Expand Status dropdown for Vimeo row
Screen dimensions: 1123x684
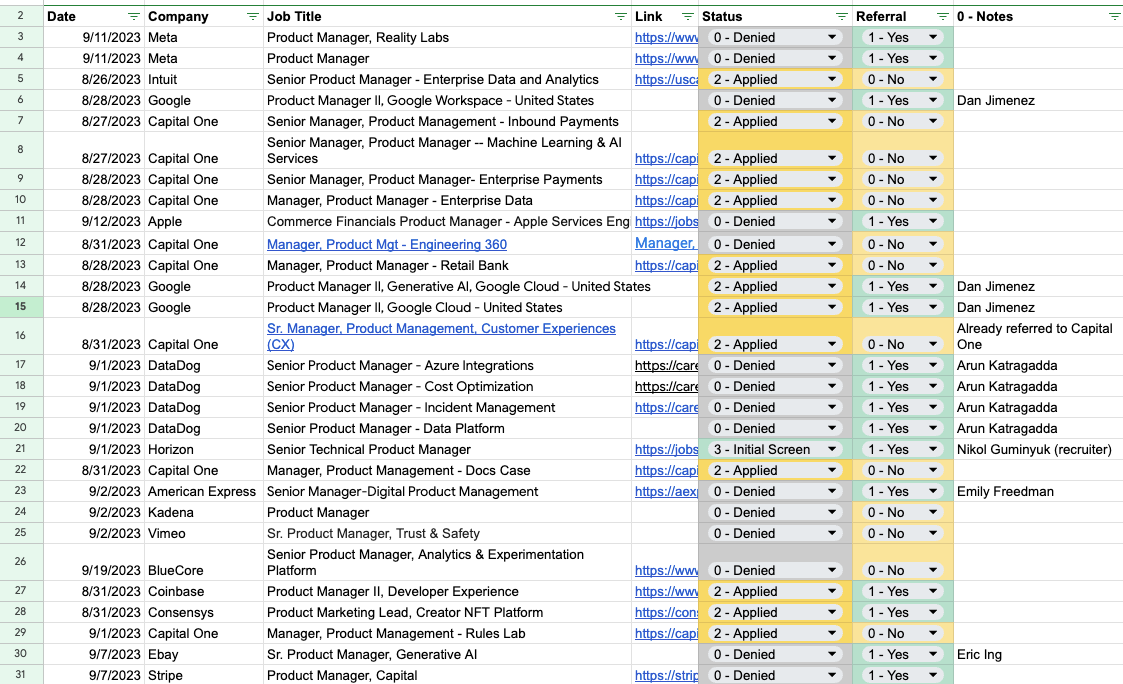click(832, 534)
